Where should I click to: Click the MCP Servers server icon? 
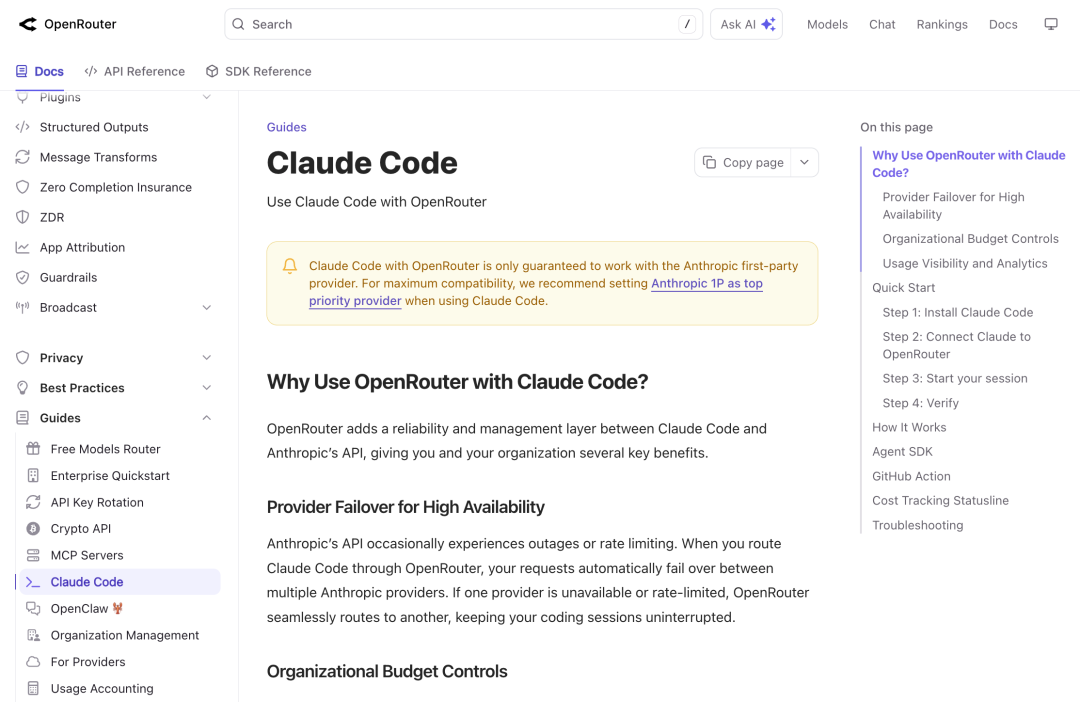[33, 555]
